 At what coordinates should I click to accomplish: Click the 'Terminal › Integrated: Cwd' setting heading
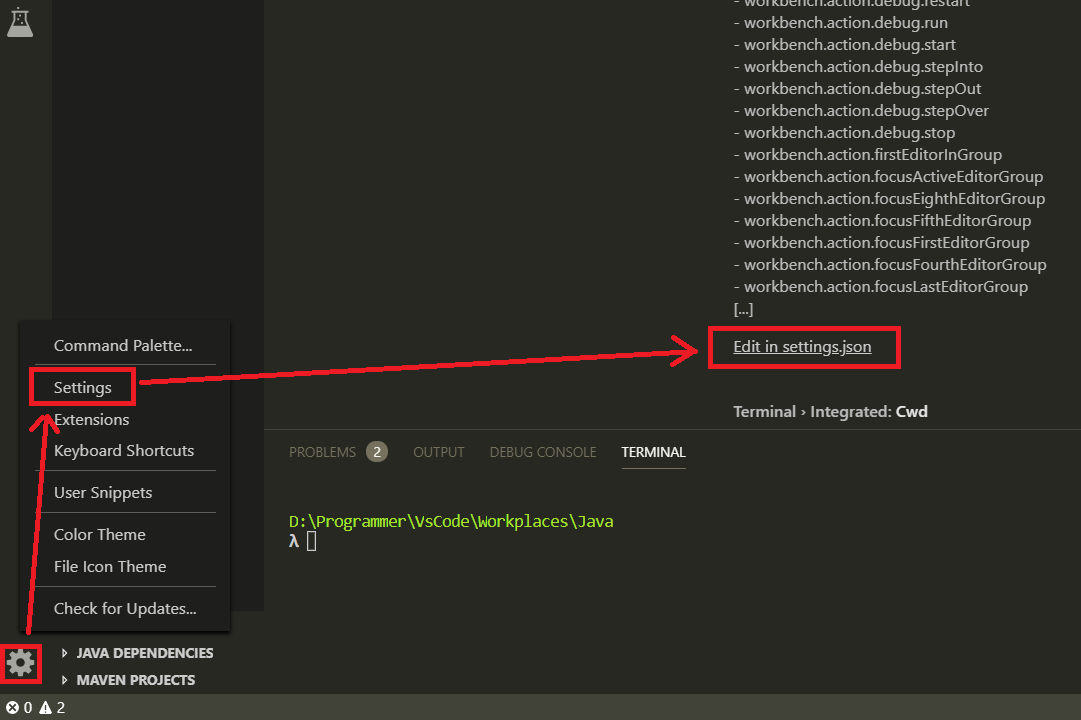click(829, 411)
